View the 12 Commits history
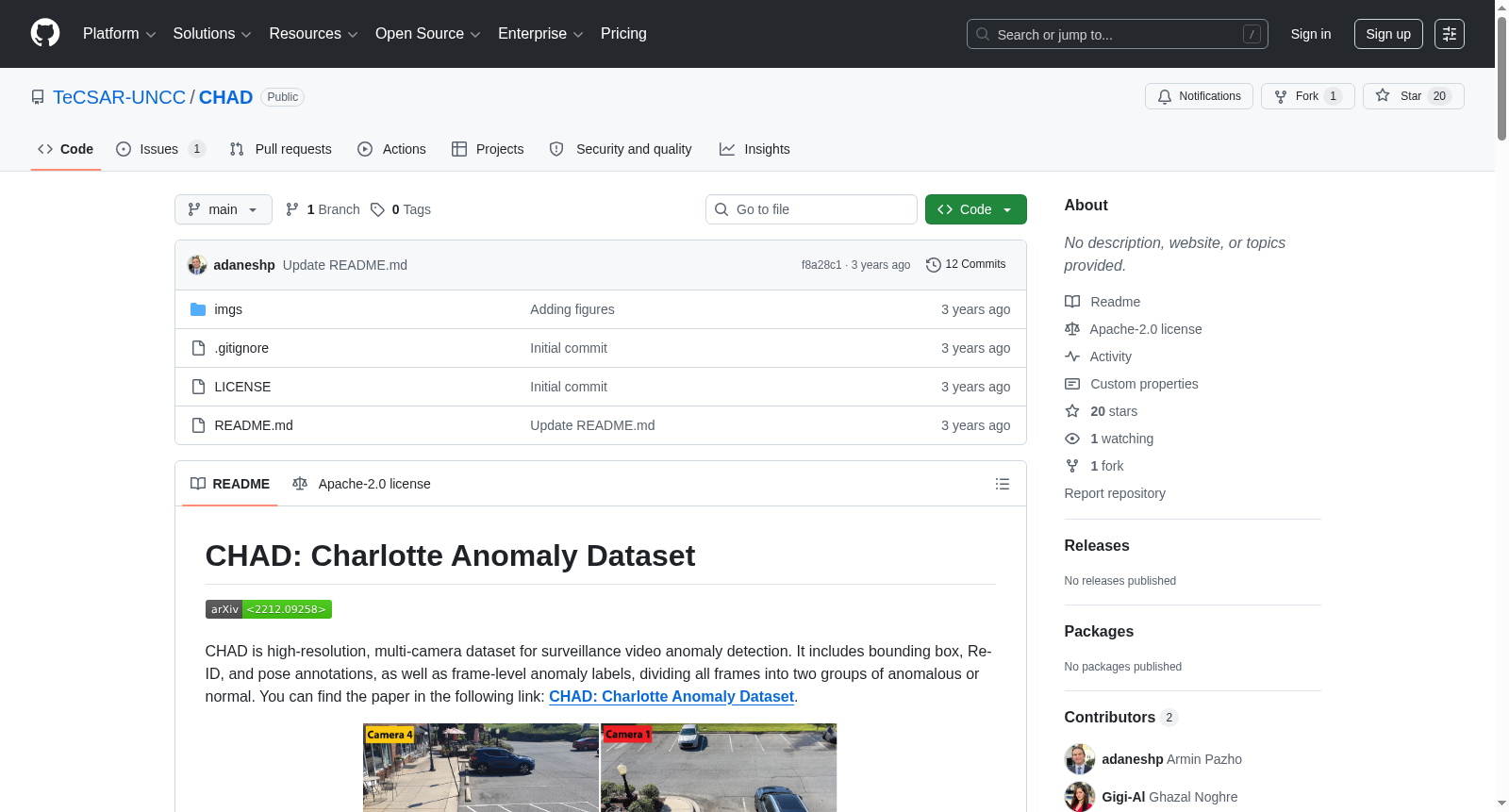Screen dimensions: 1509x812 (966, 265)
